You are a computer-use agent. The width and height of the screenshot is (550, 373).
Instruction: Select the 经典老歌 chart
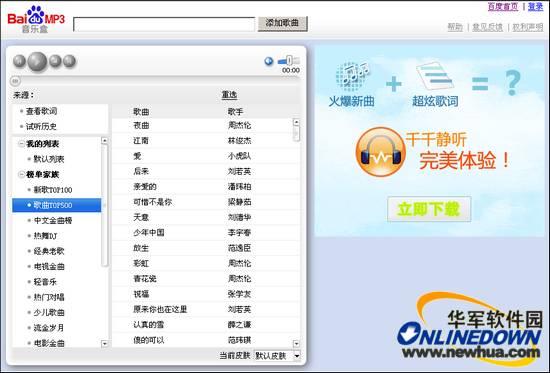[49, 251]
